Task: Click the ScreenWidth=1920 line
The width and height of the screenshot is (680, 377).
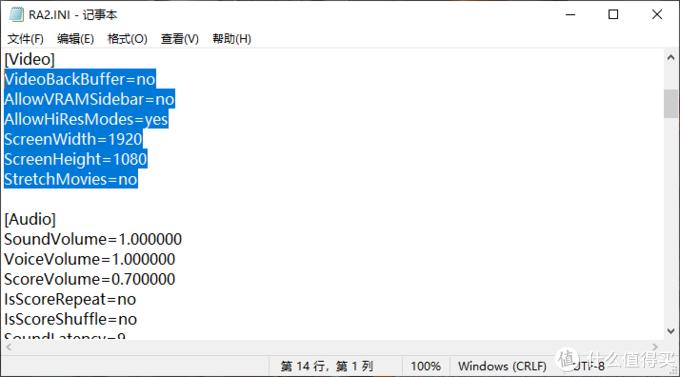Action: point(73,139)
